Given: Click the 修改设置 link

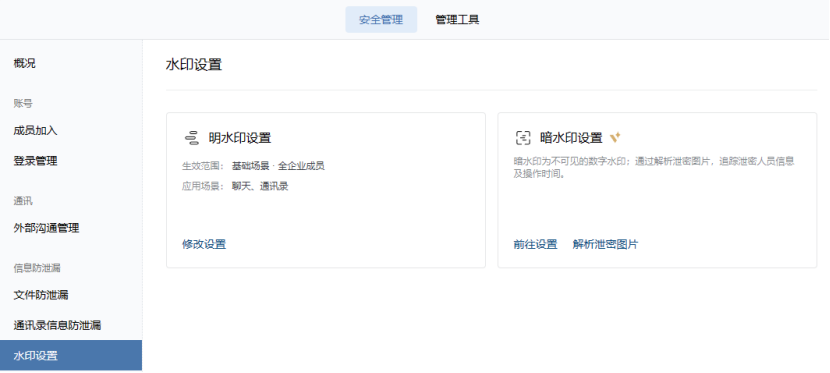Looking at the screenshot, I should (x=204, y=244).
